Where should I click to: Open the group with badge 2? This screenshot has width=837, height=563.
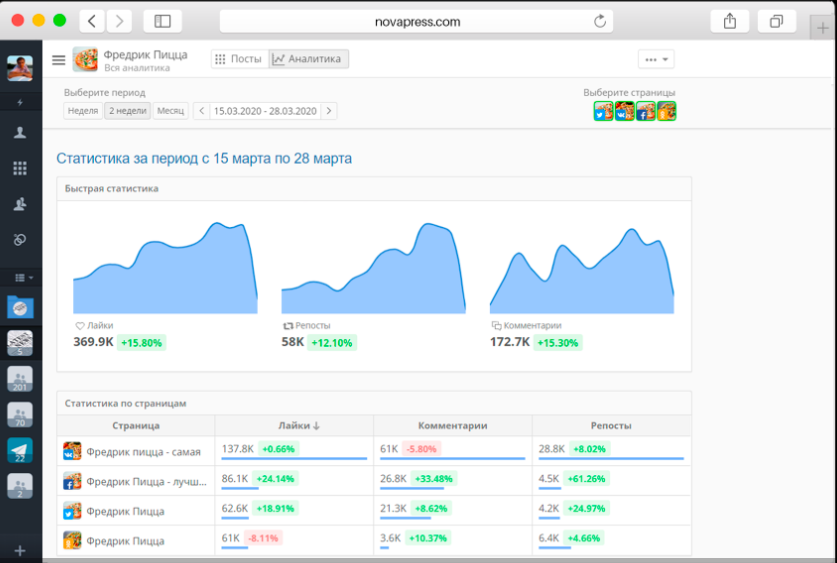pyautogui.click(x=20, y=486)
